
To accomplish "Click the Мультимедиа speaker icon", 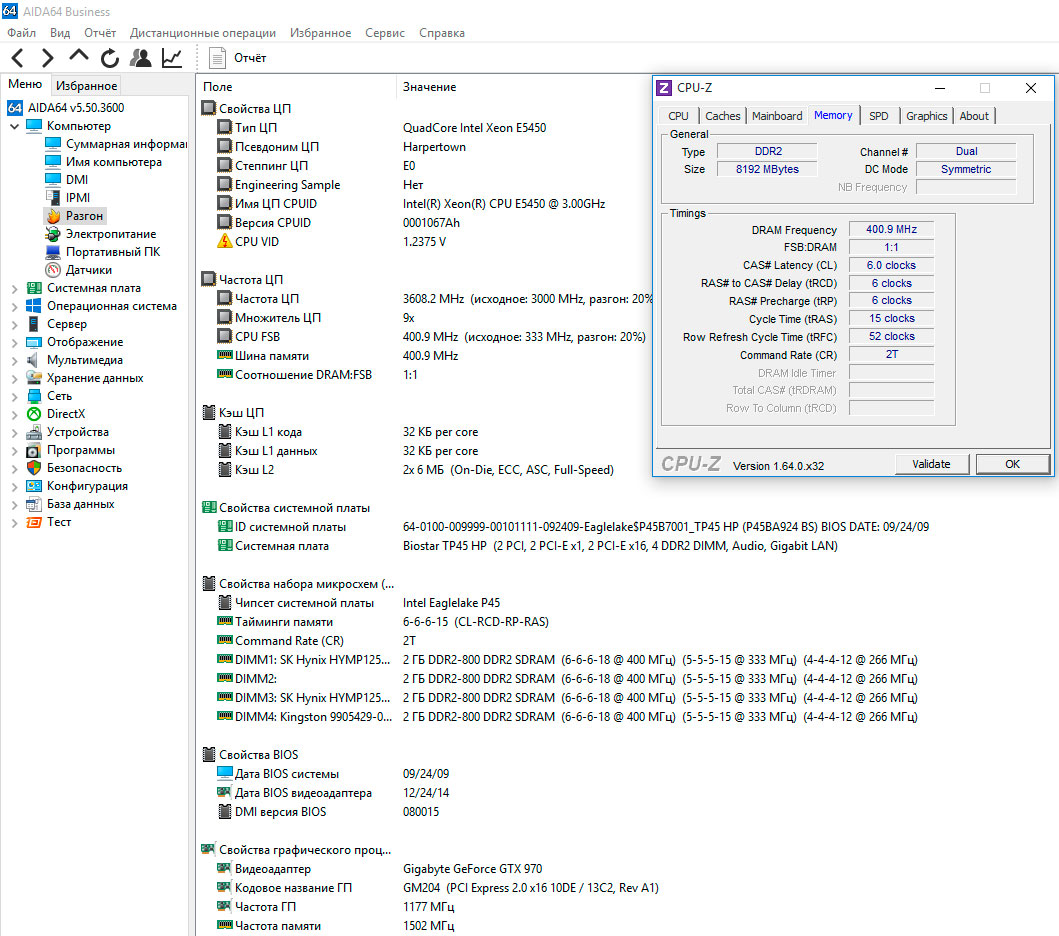I will [34, 360].
